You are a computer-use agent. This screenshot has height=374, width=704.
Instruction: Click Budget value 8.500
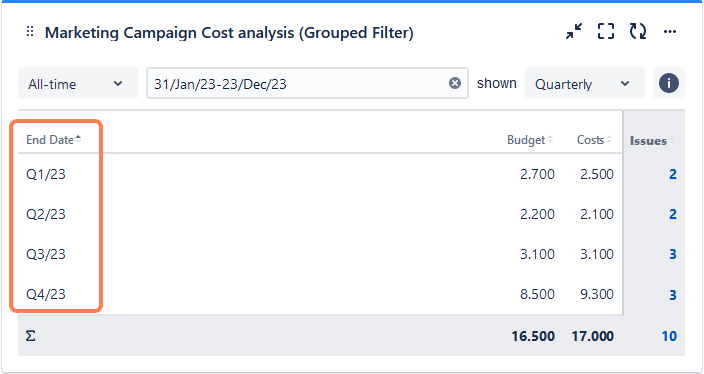(x=537, y=294)
